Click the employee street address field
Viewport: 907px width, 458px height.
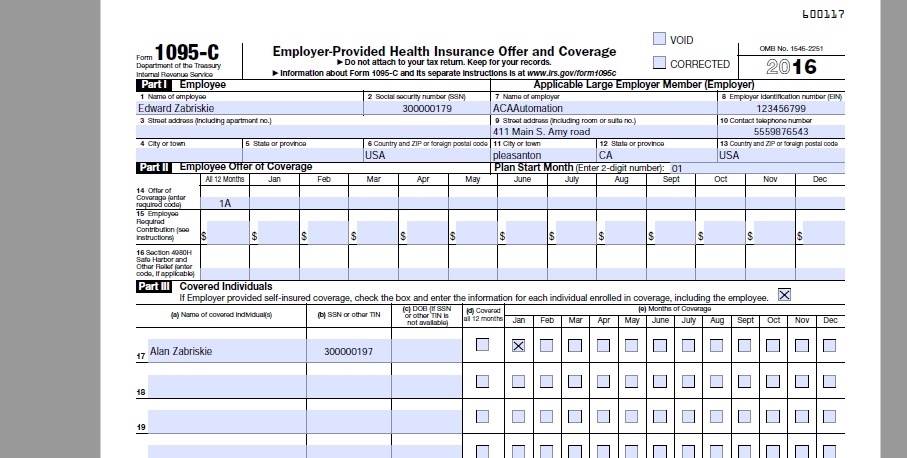(x=313, y=131)
